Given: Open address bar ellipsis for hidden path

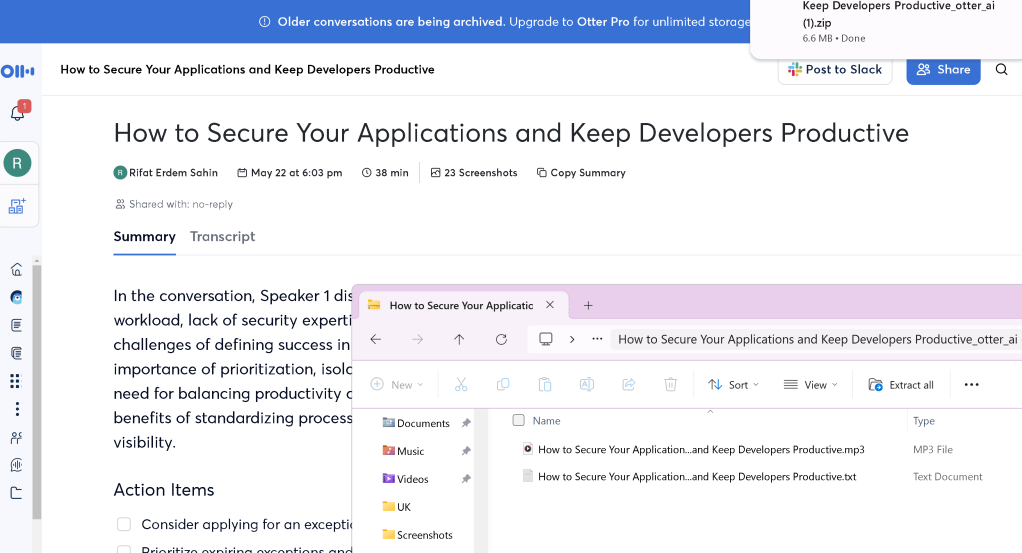Looking at the screenshot, I should (597, 339).
